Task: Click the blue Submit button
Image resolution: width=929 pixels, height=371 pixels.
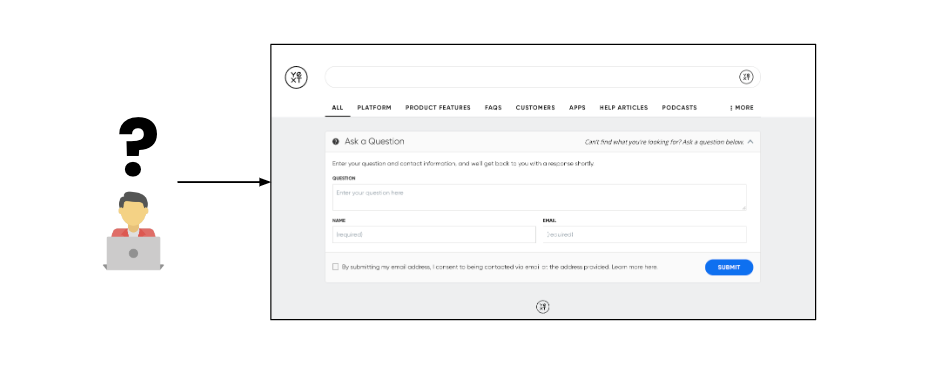Action: [x=729, y=267]
